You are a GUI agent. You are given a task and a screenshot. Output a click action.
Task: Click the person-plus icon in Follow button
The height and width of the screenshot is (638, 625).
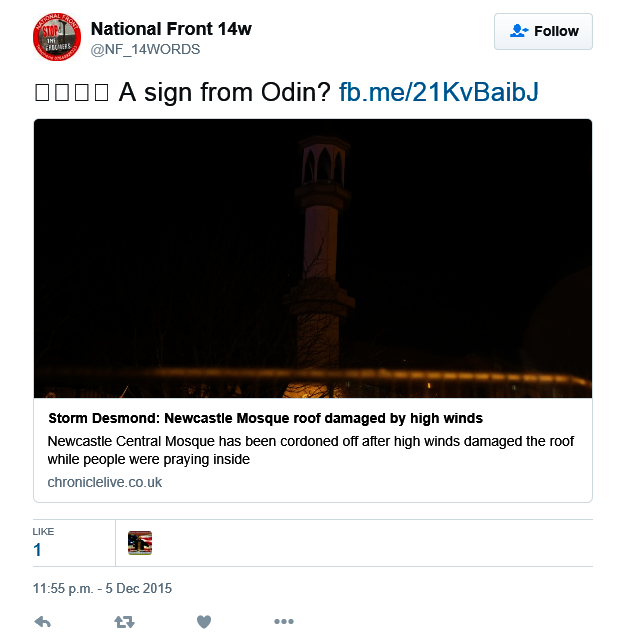pos(518,31)
